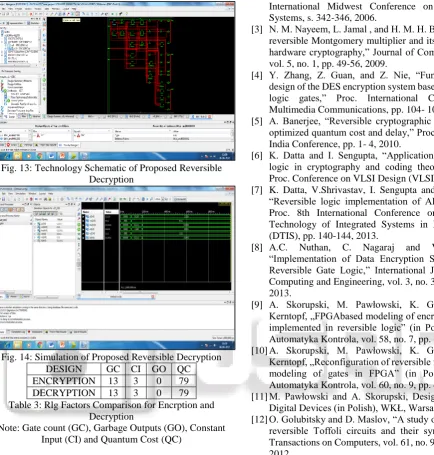Viewport: 434px width, 455px height.
Task: Click the GC value 13 in ENCRYPTION row
Action: pos(113,381)
